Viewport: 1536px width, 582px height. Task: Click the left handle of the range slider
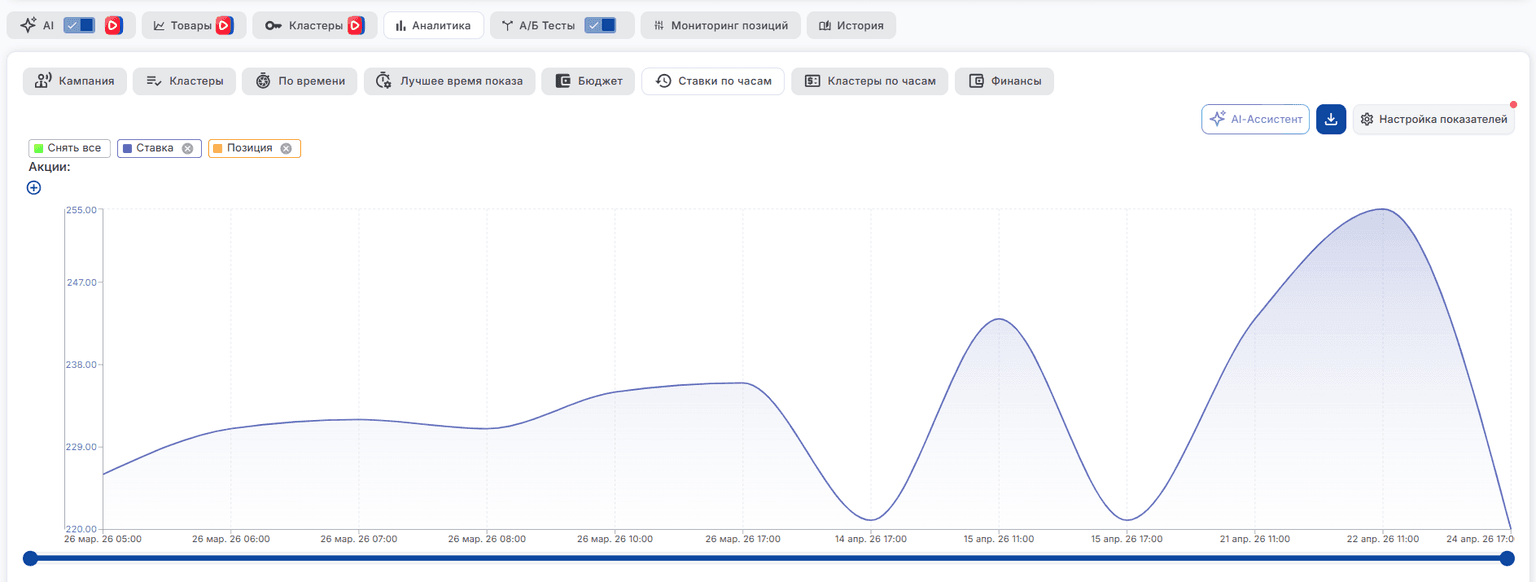pos(30,558)
